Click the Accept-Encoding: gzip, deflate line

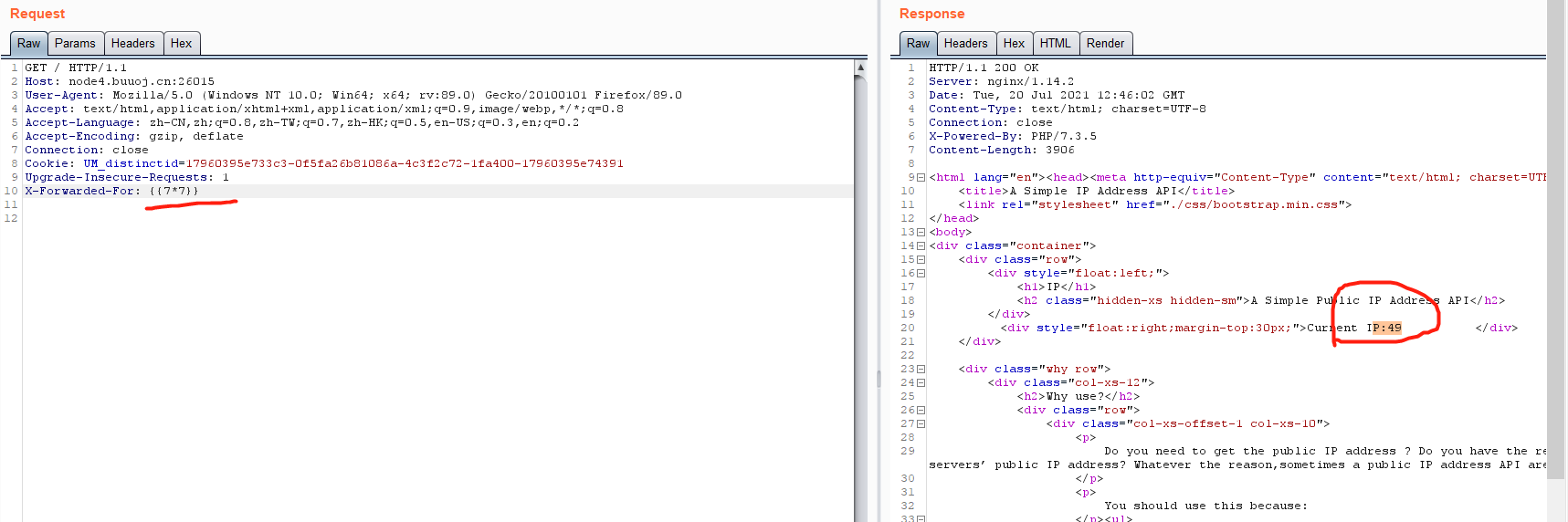tap(134, 136)
